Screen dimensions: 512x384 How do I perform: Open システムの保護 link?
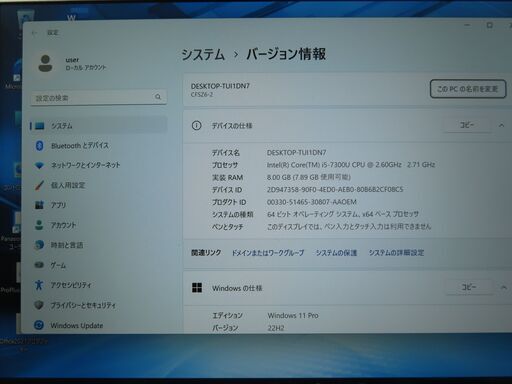point(336,253)
